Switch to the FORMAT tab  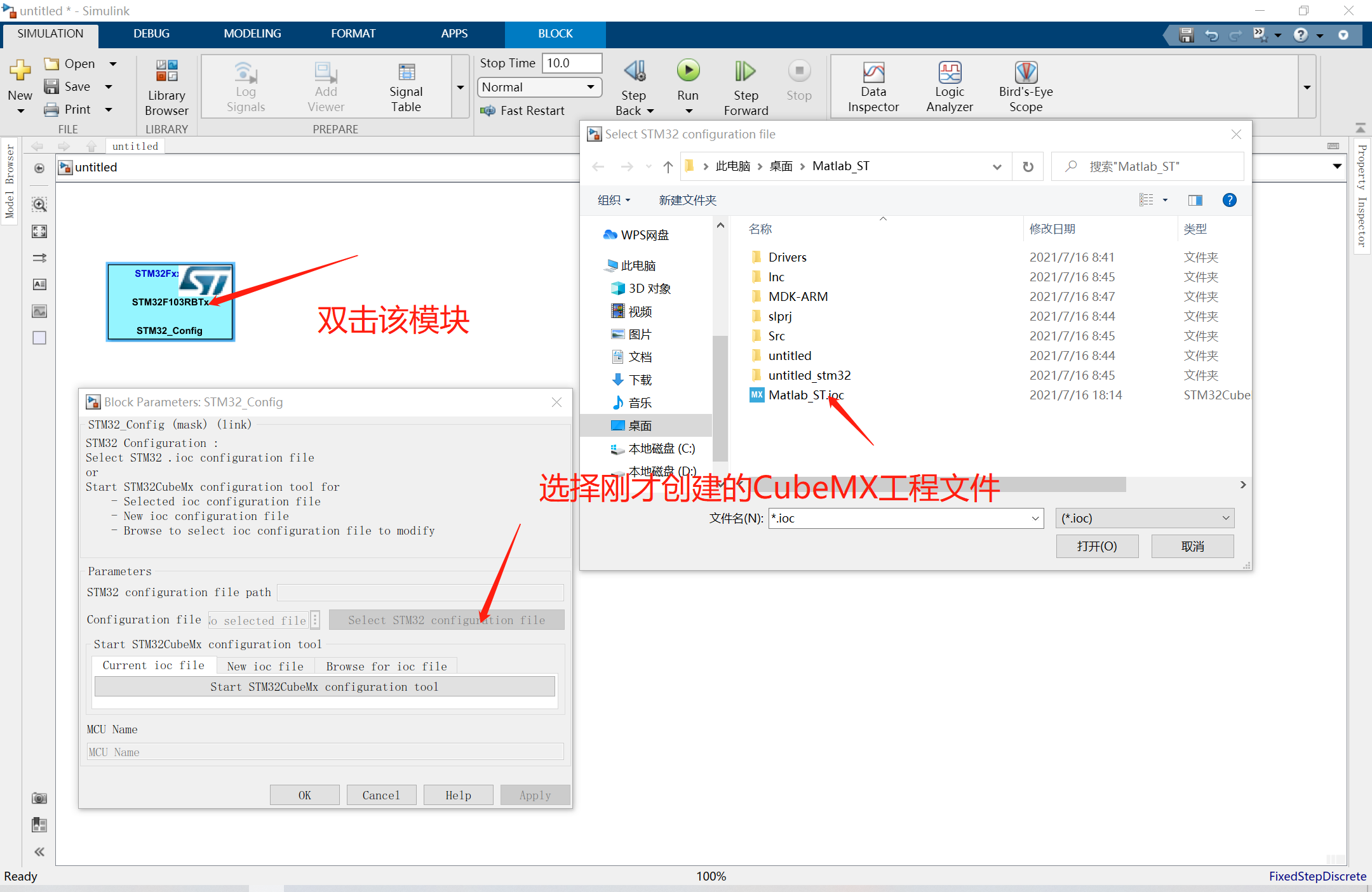tap(353, 34)
